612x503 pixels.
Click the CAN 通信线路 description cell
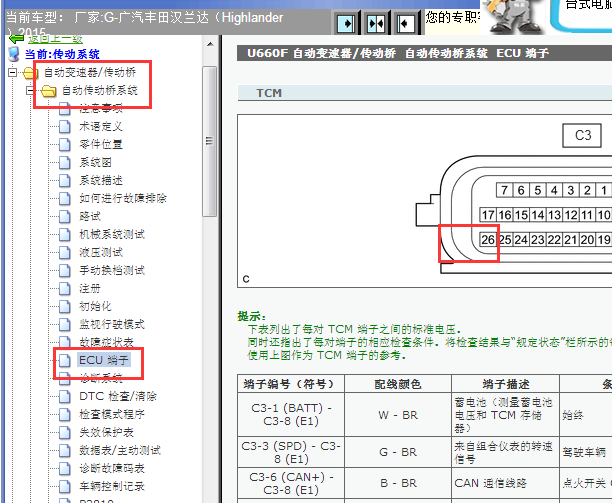click(505, 483)
